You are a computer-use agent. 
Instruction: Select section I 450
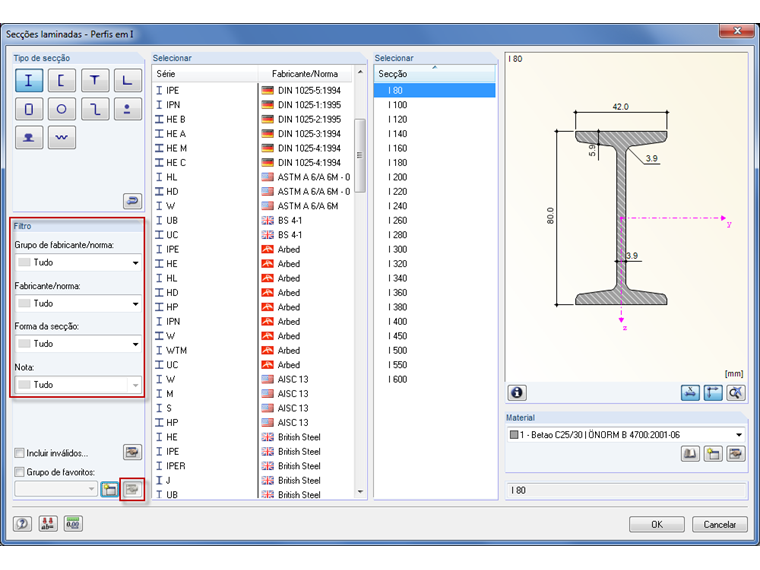[x=435, y=336]
